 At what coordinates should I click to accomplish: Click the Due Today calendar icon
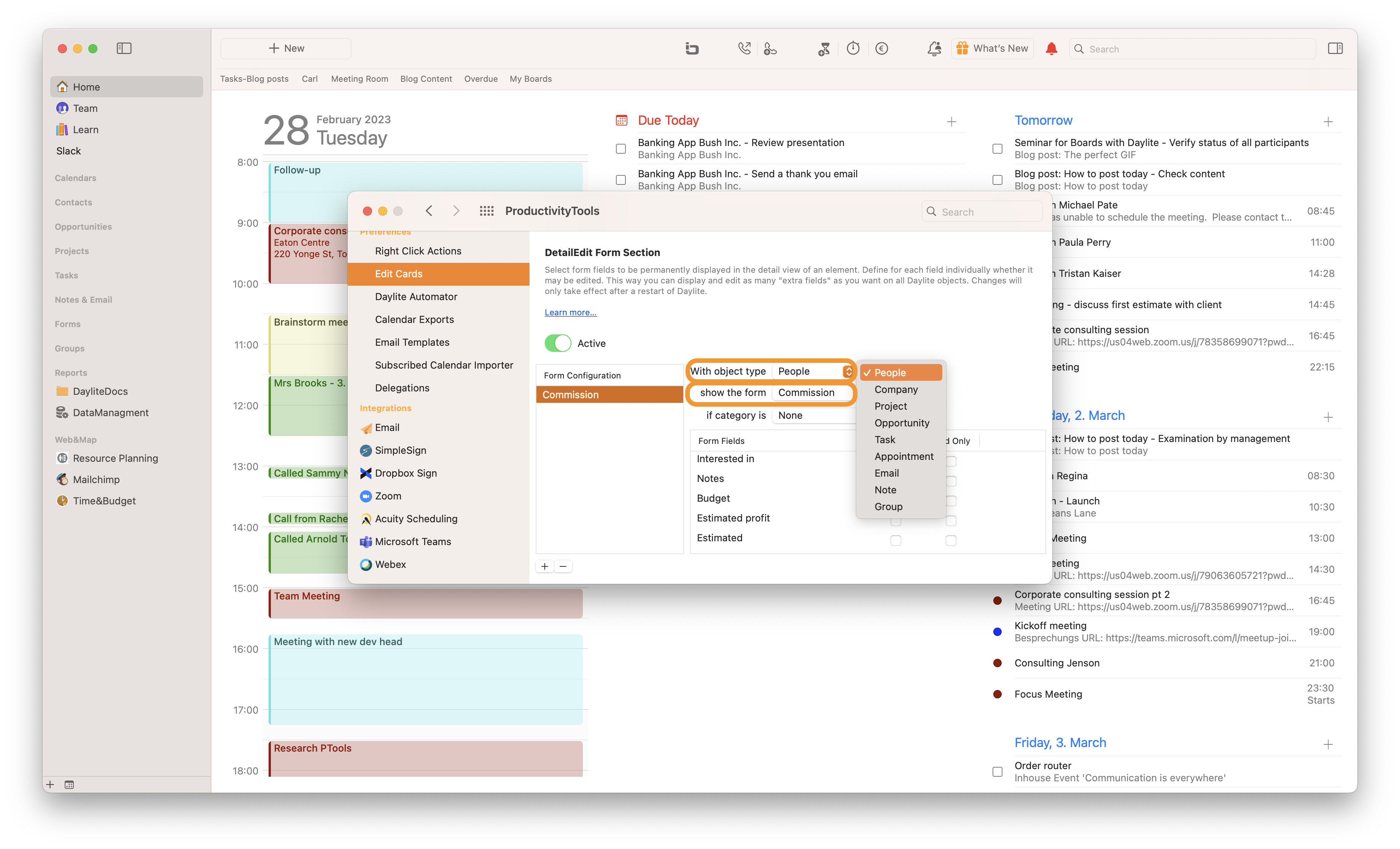622,121
